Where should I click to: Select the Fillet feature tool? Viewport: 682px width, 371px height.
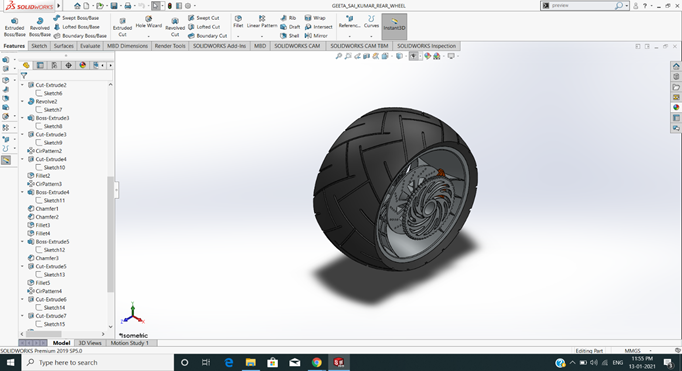pyautogui.click(x=238, y=22)
